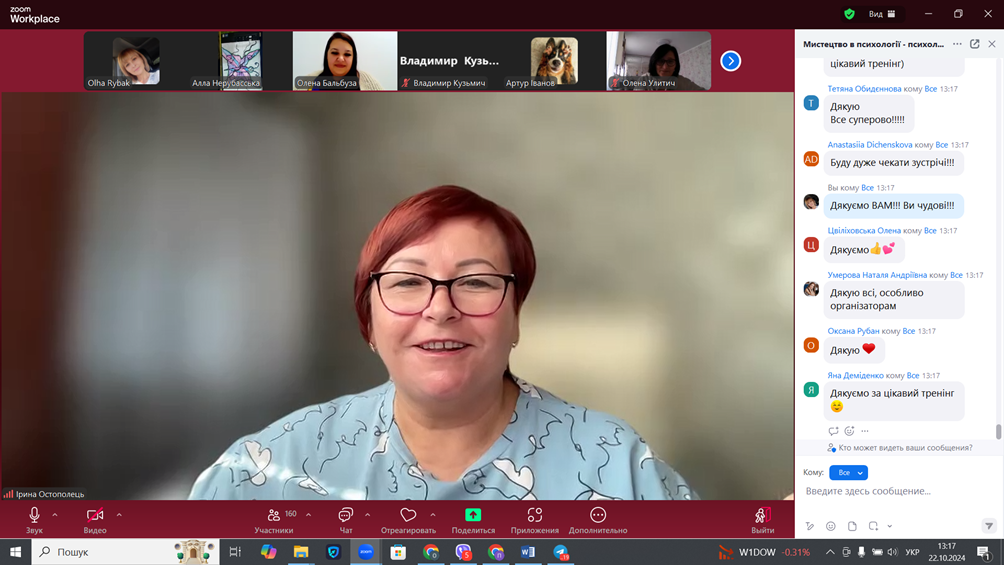This screenshot has height=565, width=1004.
Task: Click the Выйти leave meeting button
Action: pyautogui.click(x=763, y=519)
